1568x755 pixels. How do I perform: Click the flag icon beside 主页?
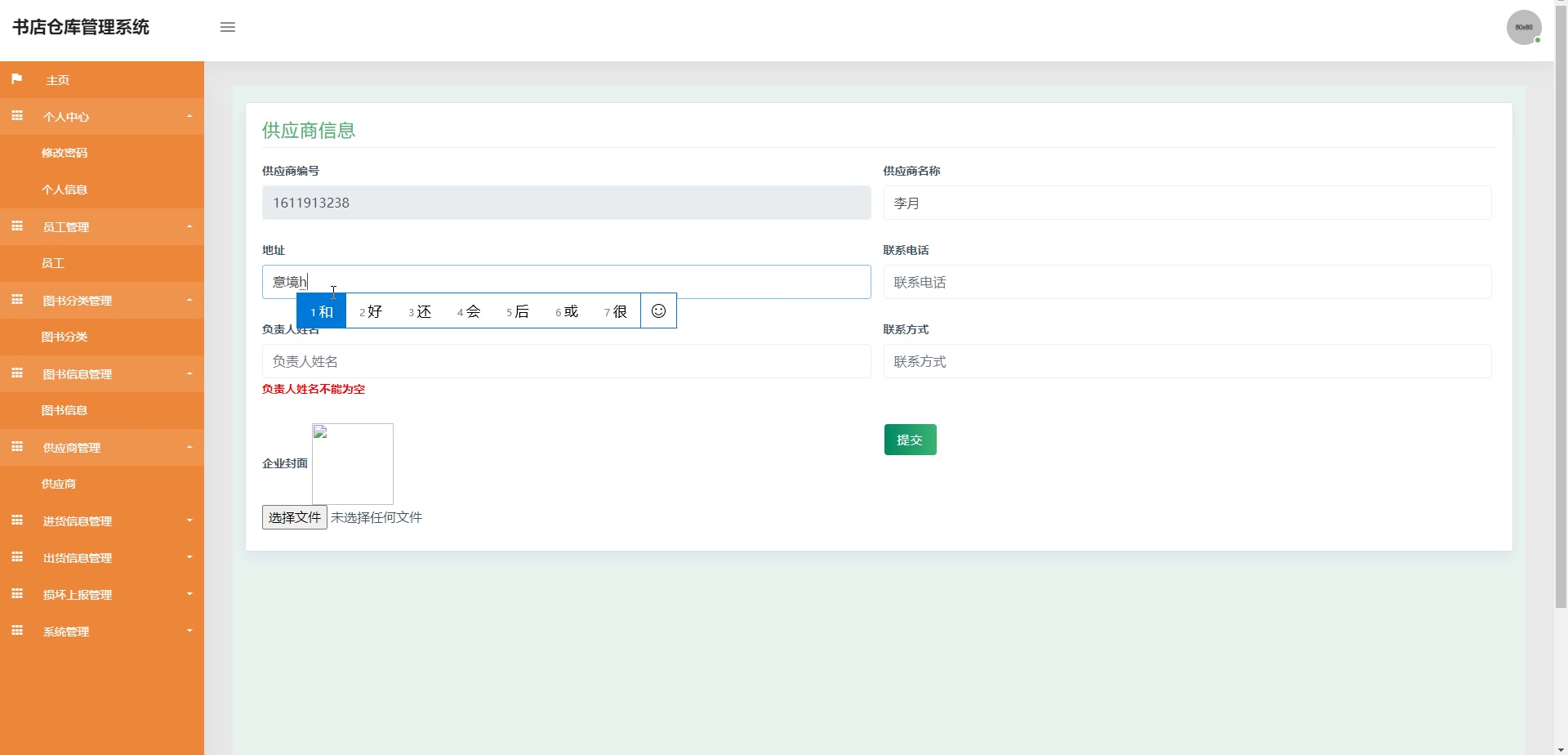[16, 78]
